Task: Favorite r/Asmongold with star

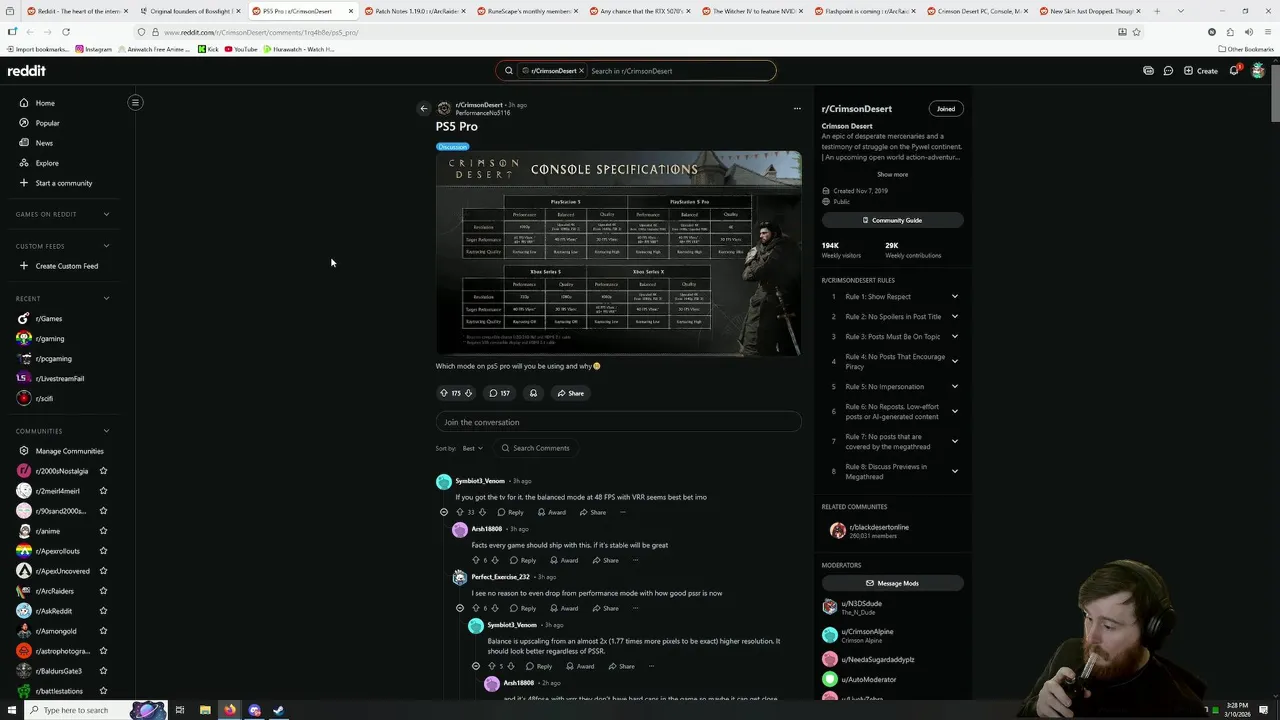Action: click(103, 631)
